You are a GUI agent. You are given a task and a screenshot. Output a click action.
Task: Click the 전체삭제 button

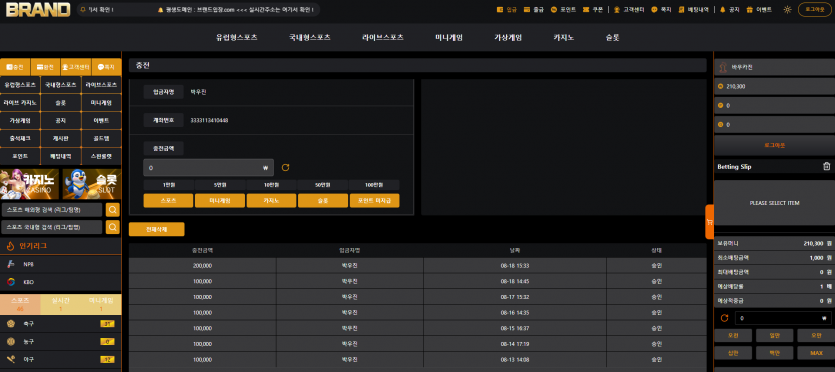(x=157, y=229)
